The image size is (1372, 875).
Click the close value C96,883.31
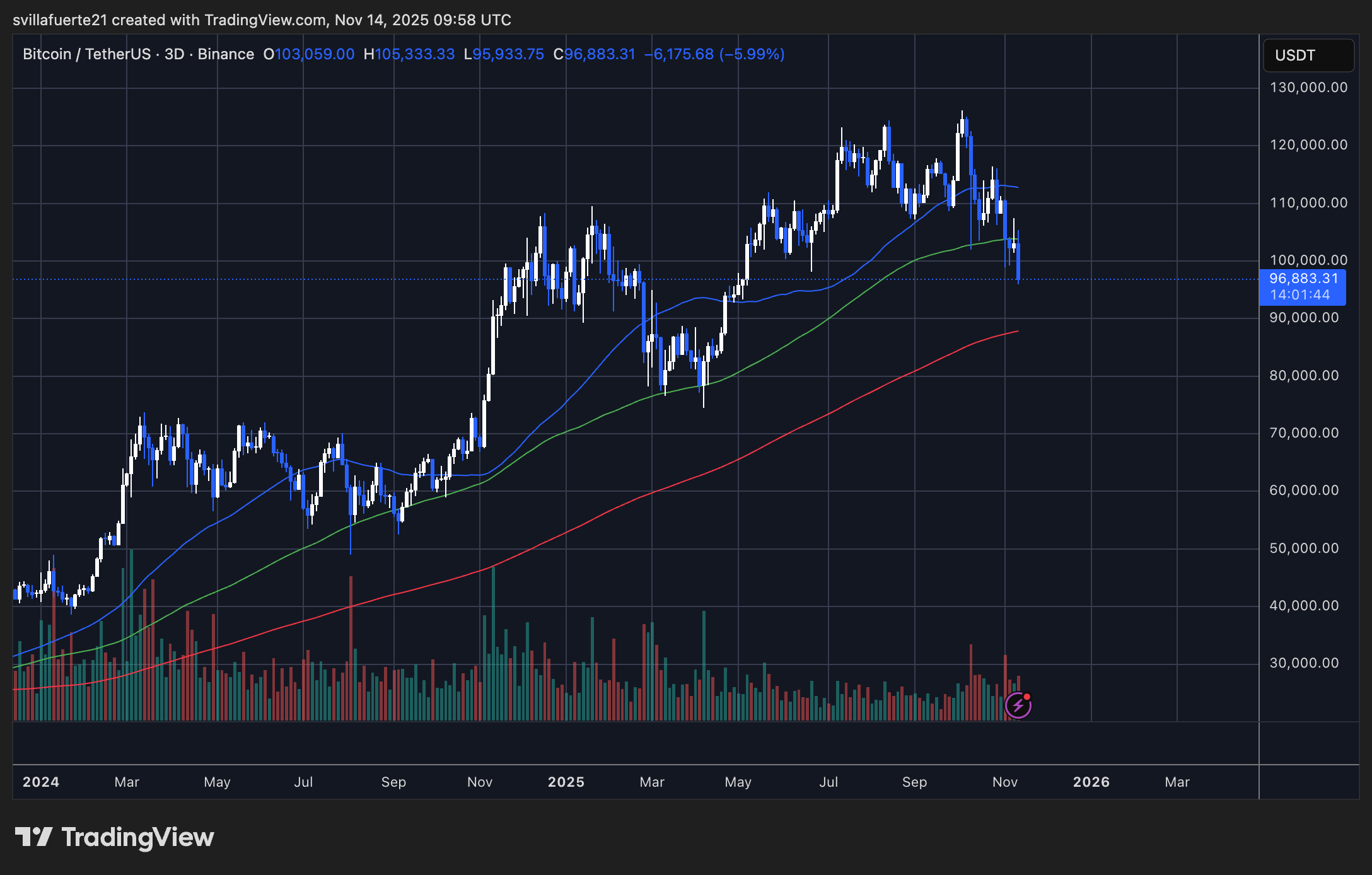(595, 54)
